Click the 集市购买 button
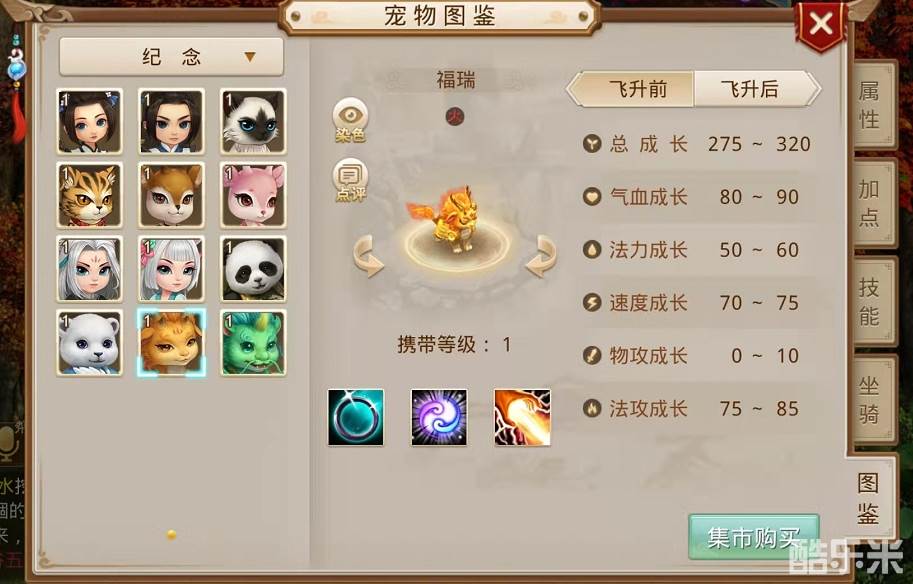 pos(753,537)
